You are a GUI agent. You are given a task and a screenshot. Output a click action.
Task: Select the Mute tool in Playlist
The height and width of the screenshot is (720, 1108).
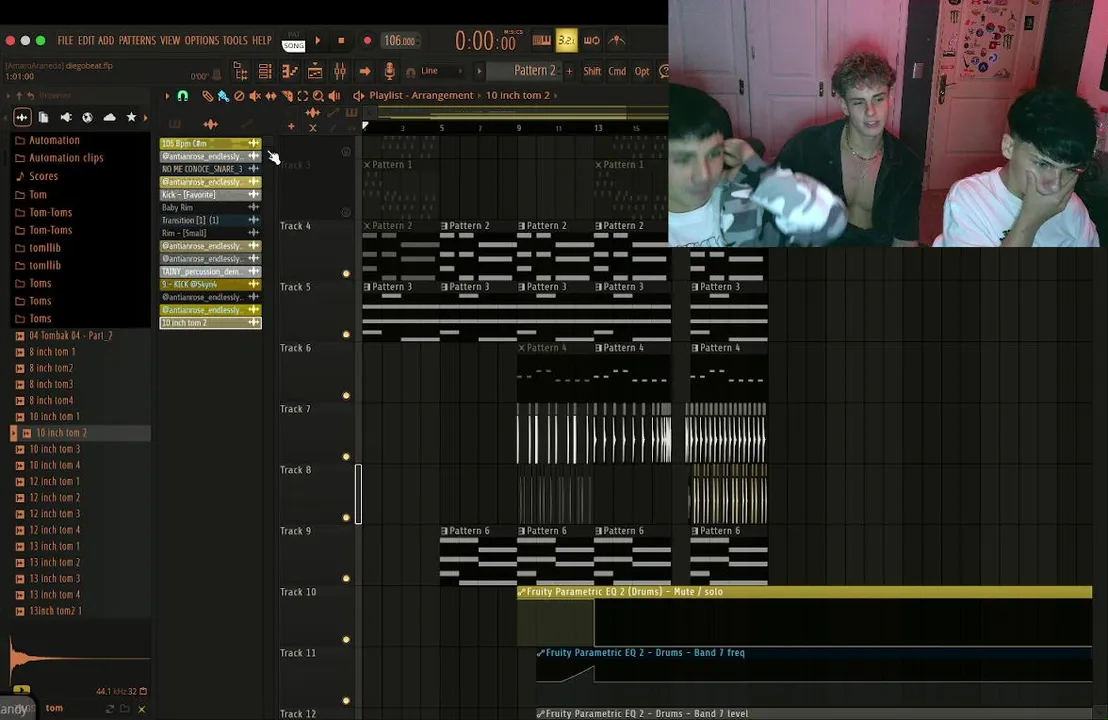click(255, 95)
